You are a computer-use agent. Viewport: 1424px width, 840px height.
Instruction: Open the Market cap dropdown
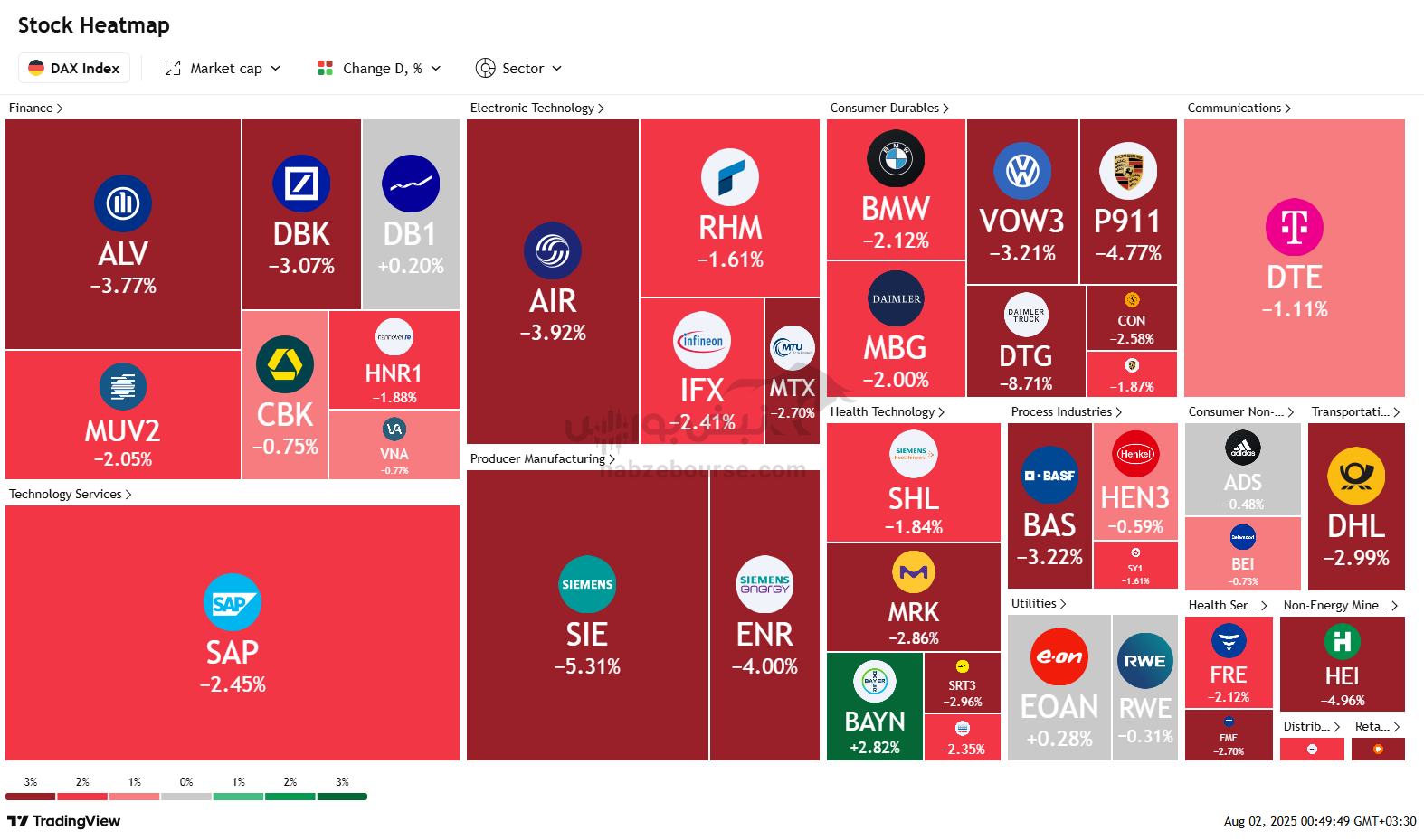223,68
